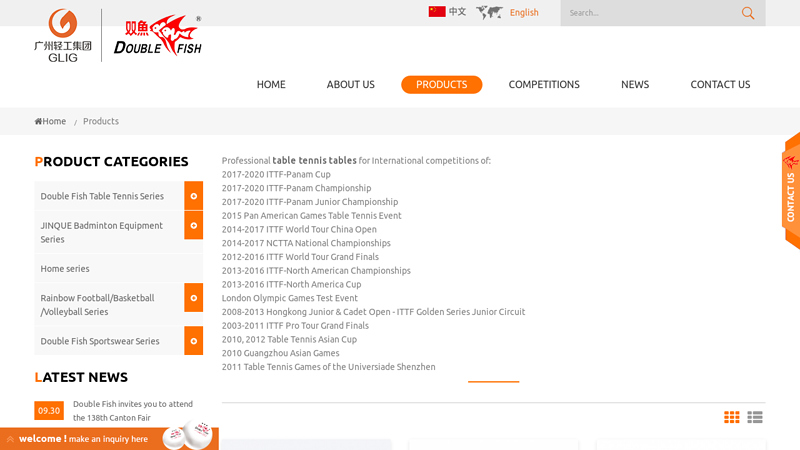Click the GLIG logo
This screenshot has width=800, height=450.
(x=63, y=35)
